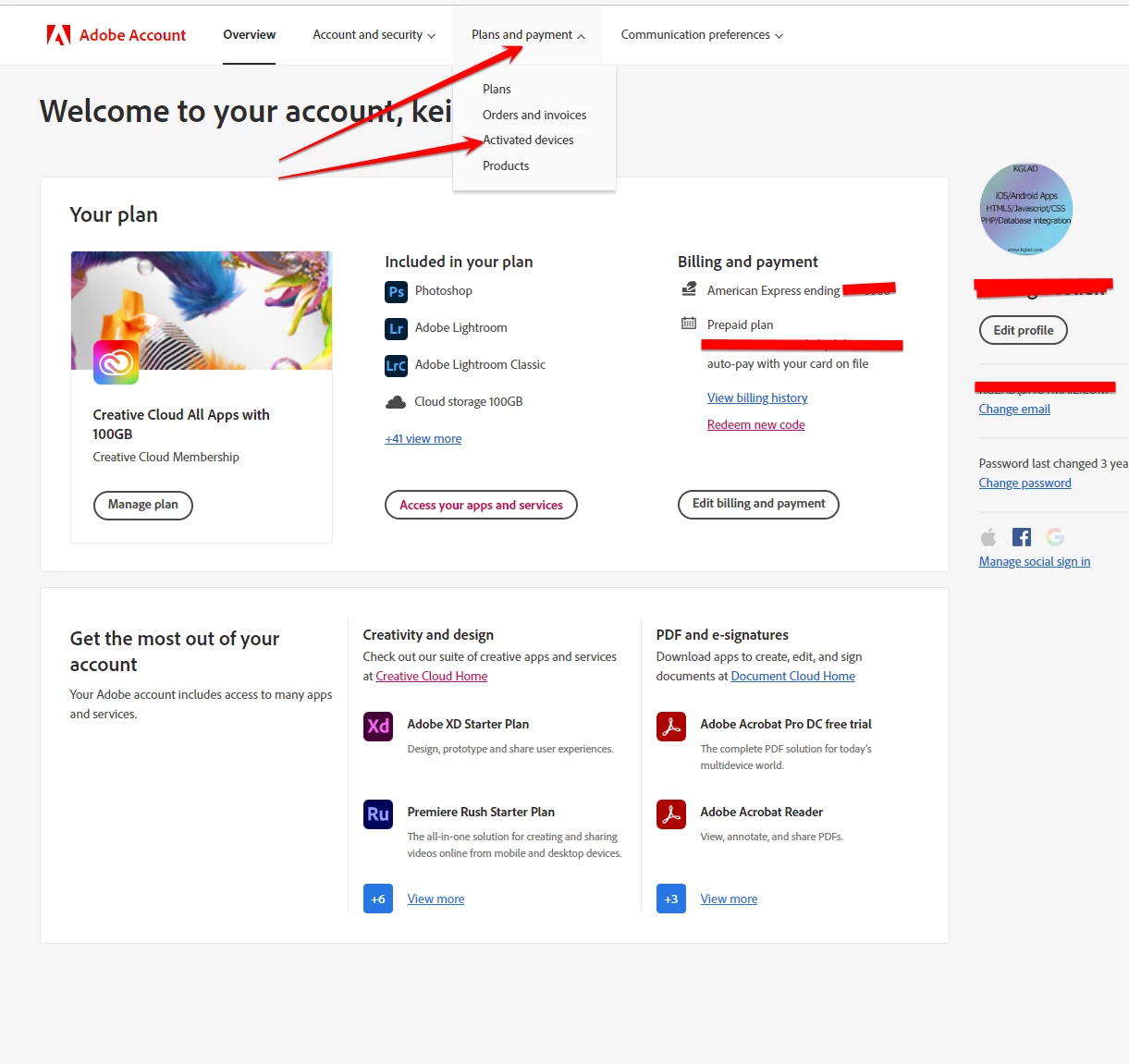The height and width of the screenshot is (1064, 1129).
Task: Click the Adobe logo icon
Action: (x=58, y=35)
